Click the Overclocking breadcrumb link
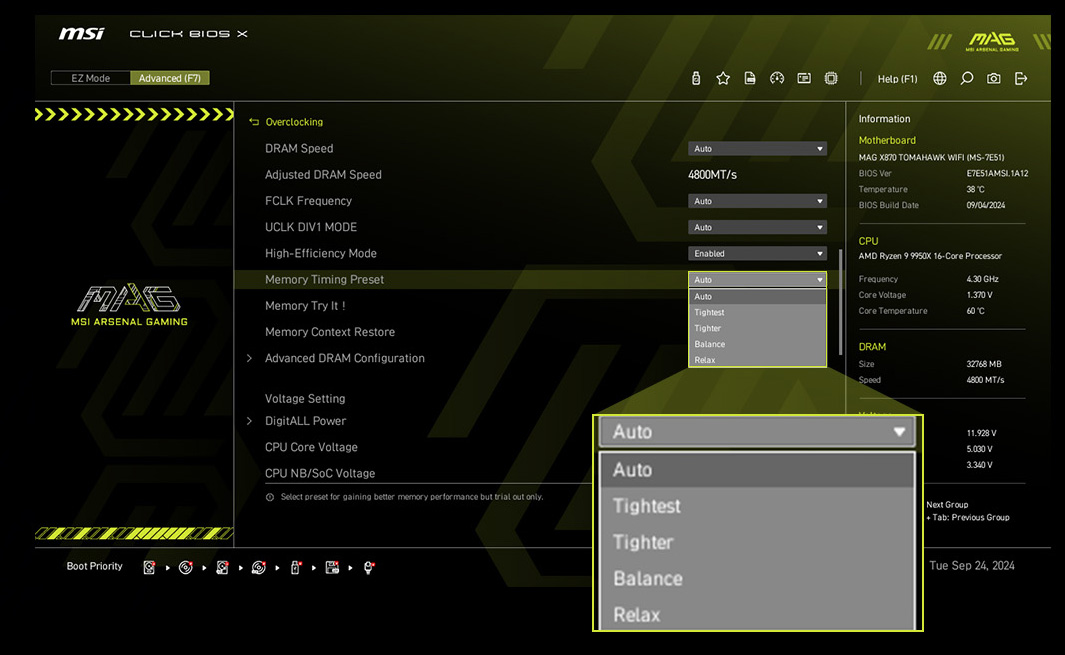Viewport: 1065px width, 655px height. click(295, 121)
